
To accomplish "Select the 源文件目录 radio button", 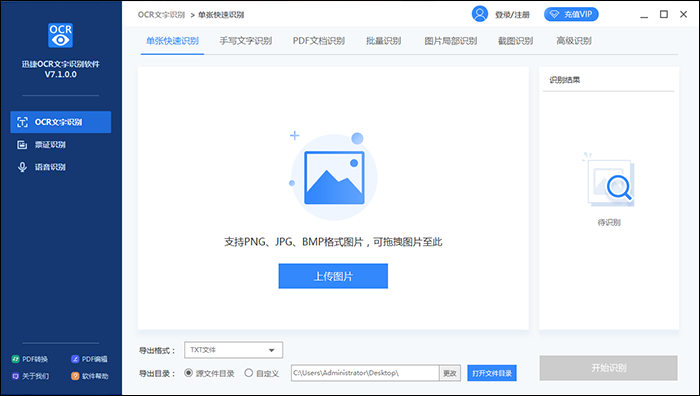I will coord(188,373).
